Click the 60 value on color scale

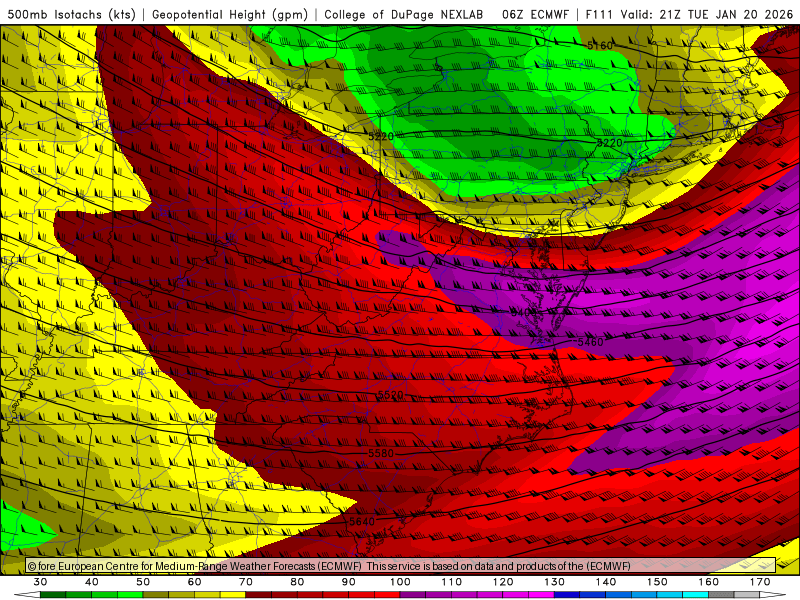(194, 582)
